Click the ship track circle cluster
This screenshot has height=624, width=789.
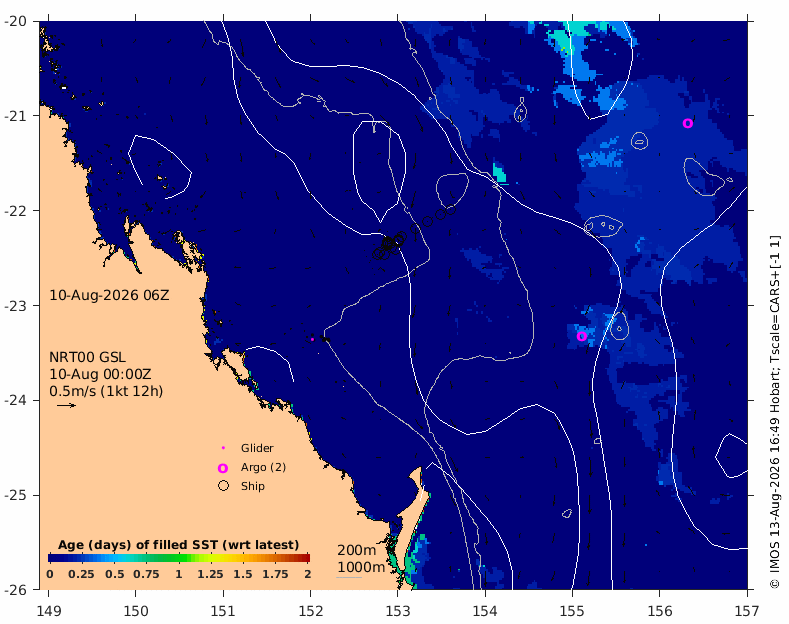(x=389, y=246)
